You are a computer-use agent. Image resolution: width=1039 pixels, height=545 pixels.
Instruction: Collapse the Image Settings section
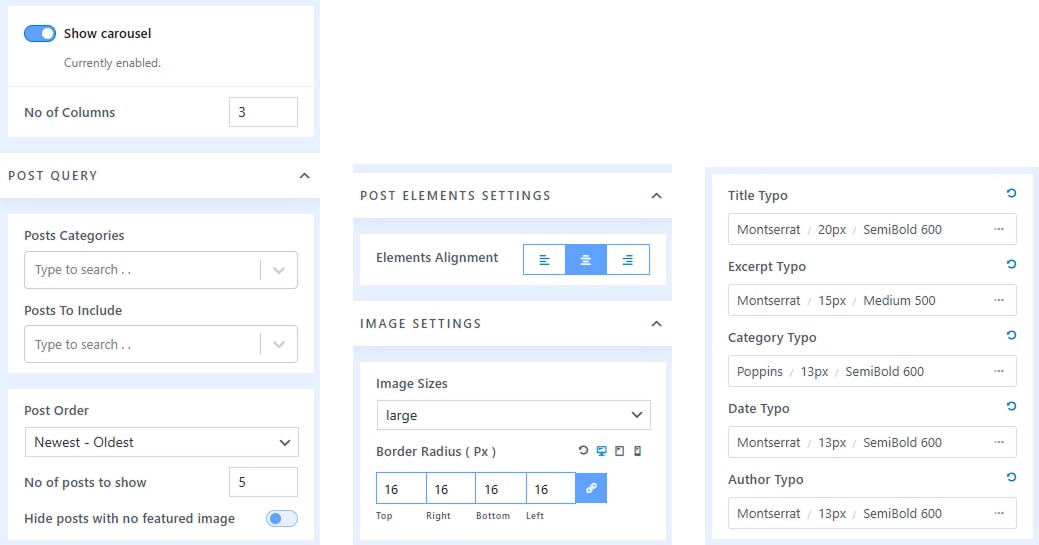[656, 324]
